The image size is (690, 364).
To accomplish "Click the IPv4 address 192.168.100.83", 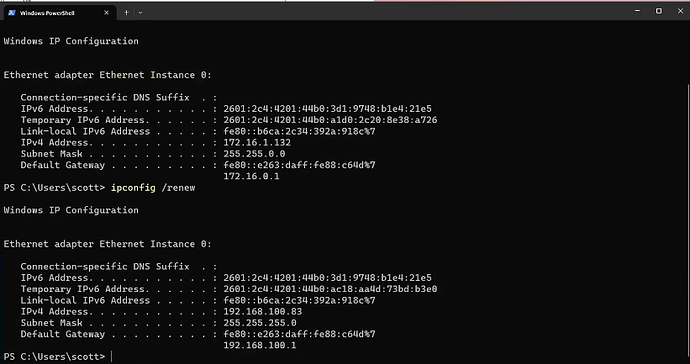I will coord(263,312).
